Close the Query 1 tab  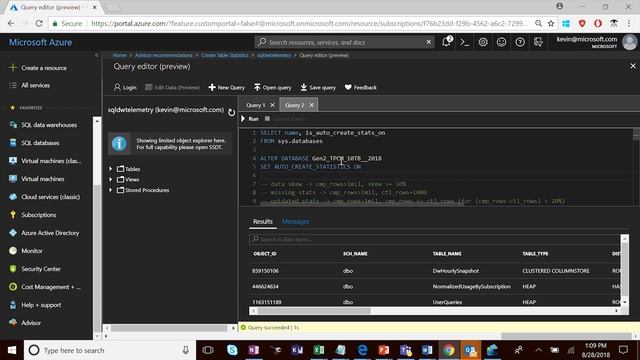(273, 105)
